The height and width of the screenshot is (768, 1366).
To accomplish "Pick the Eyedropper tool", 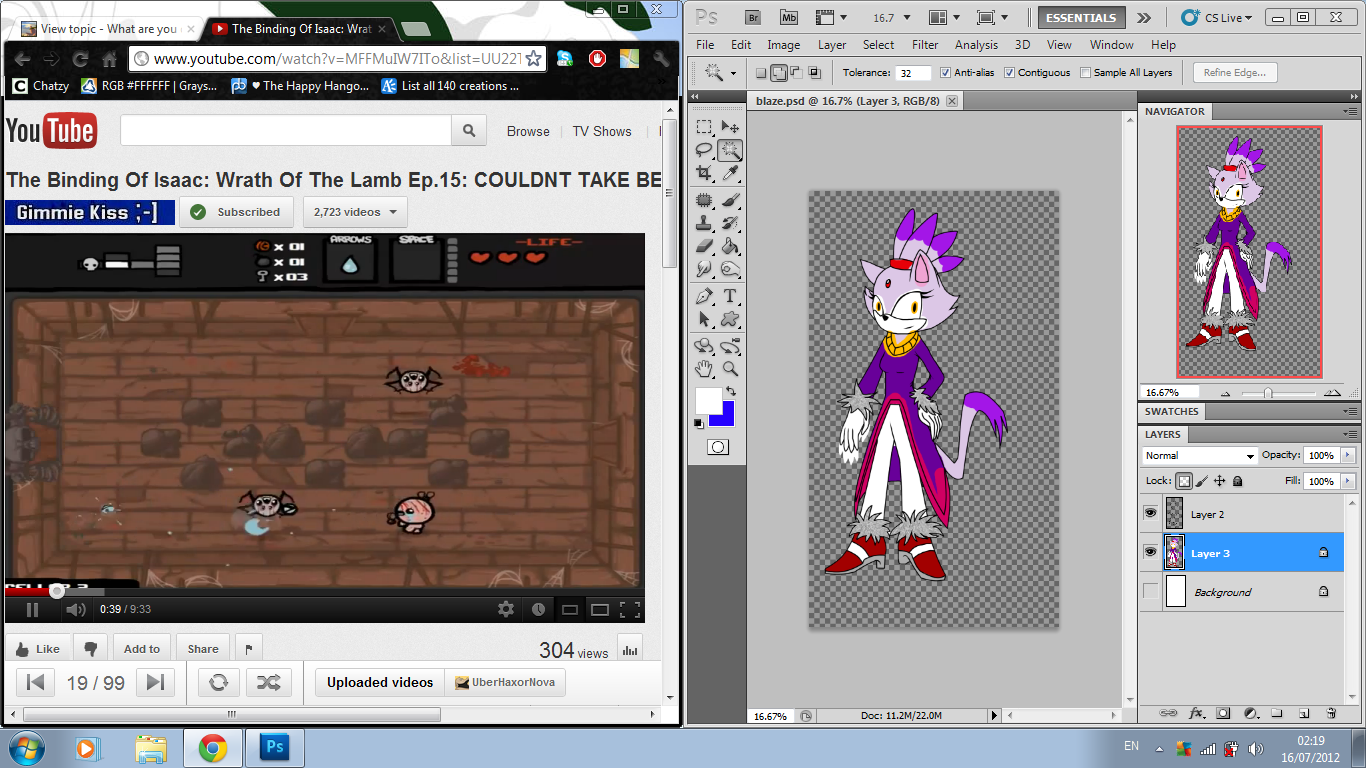I will coord(730,174).
